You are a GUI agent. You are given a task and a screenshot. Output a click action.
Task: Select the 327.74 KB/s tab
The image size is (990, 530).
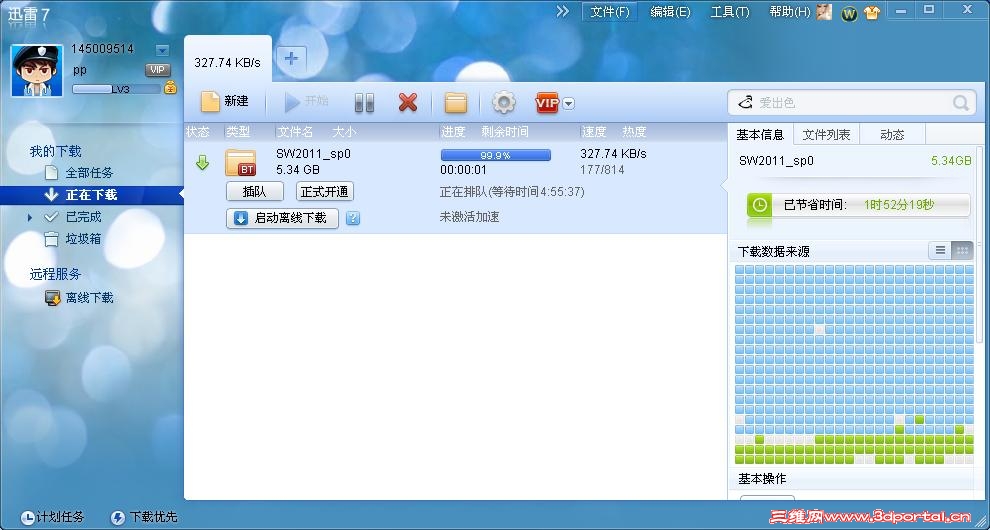[x=227, y=63]
